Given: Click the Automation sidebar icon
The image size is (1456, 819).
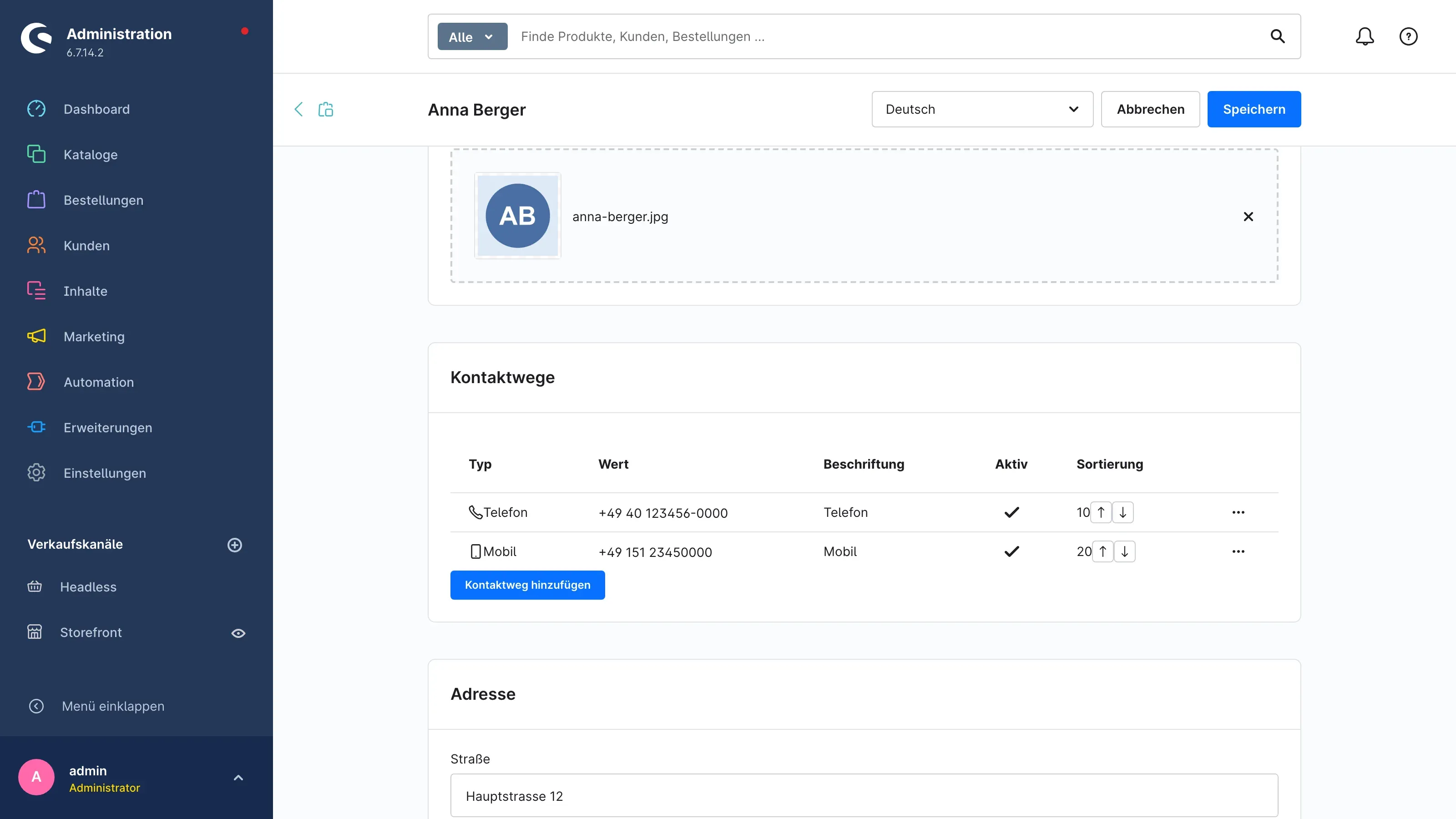Looking at the screenshot, I should 36,382.
